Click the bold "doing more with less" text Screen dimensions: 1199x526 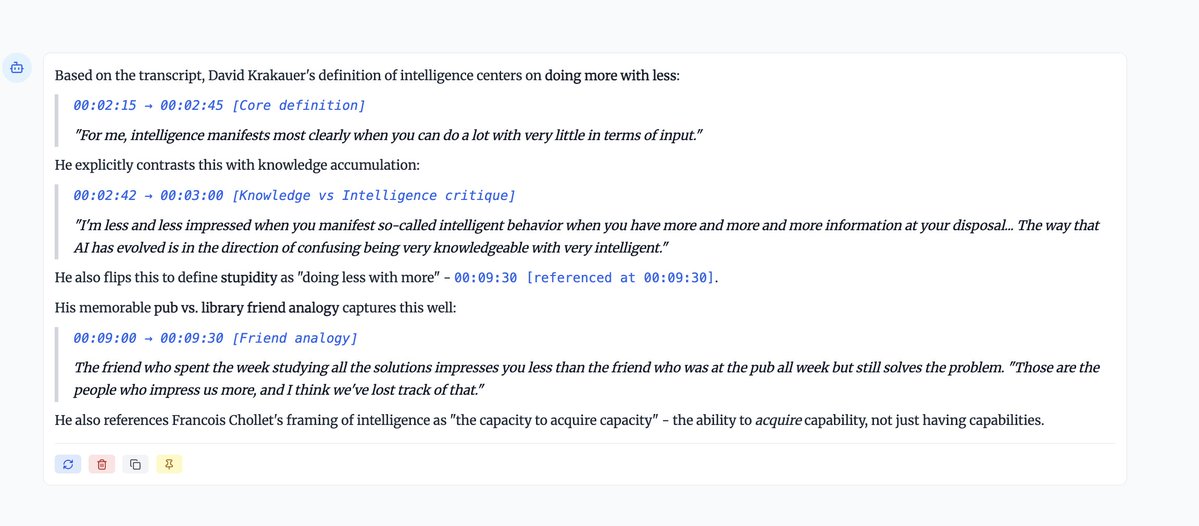click(610, 75)
